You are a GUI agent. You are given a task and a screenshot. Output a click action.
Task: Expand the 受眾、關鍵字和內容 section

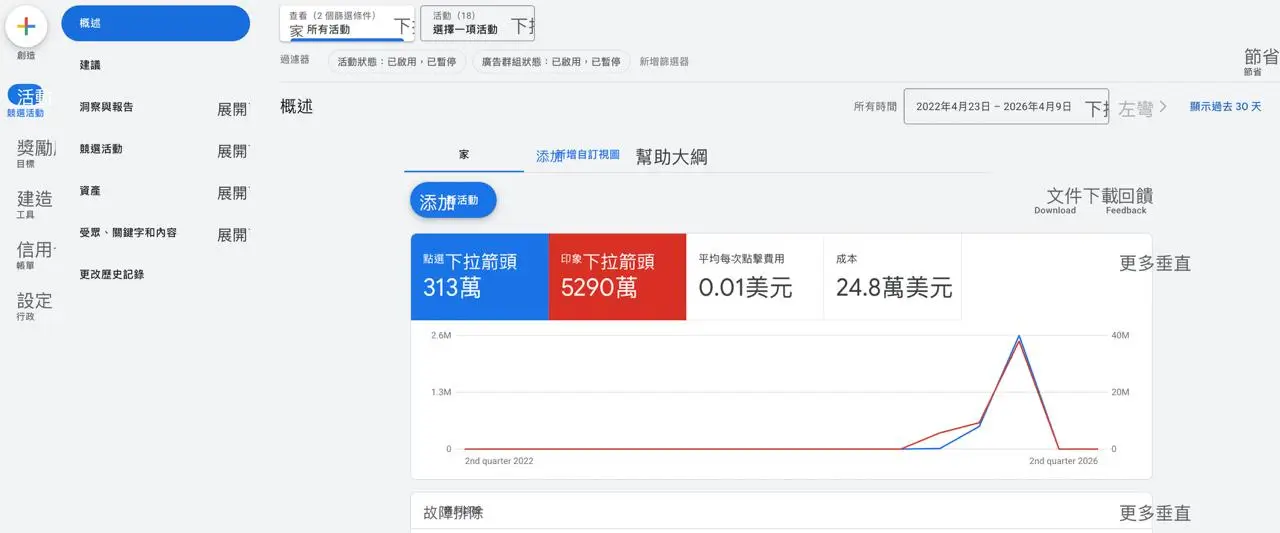pyautogui.click(x=232, y=235)
